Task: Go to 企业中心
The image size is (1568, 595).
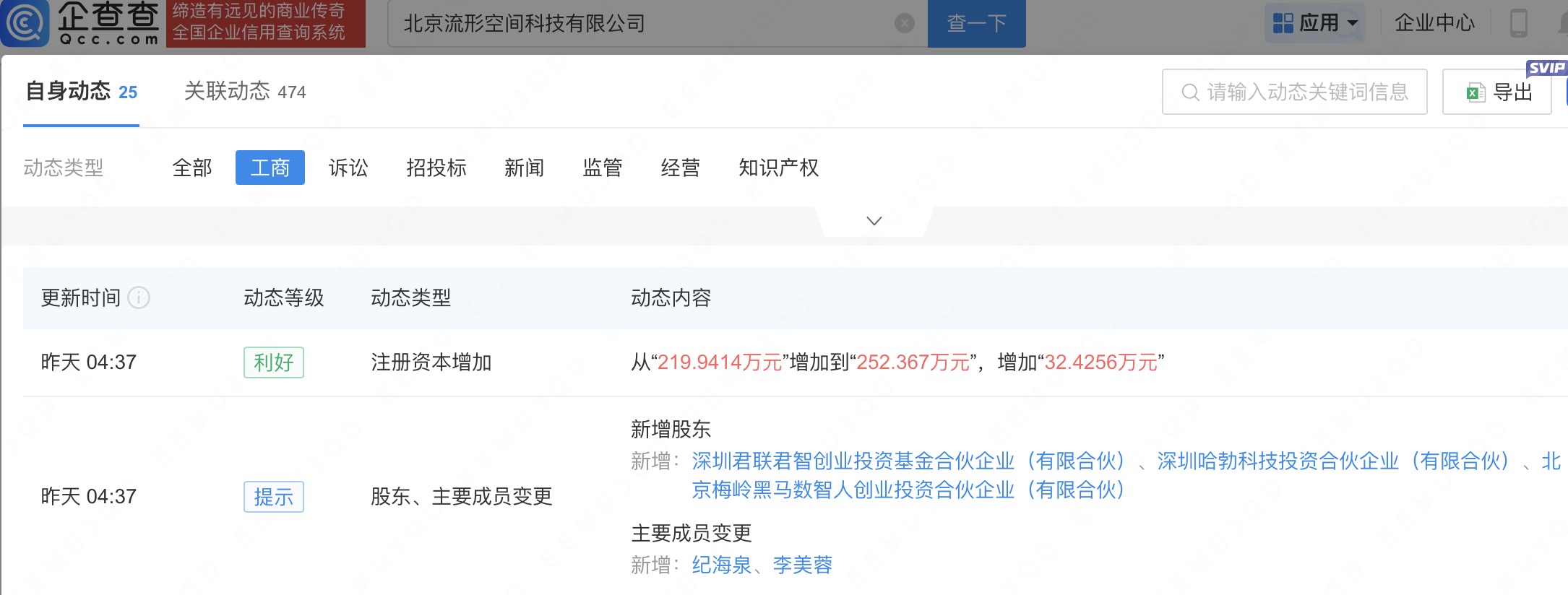Action: (x=1434, y=23)
